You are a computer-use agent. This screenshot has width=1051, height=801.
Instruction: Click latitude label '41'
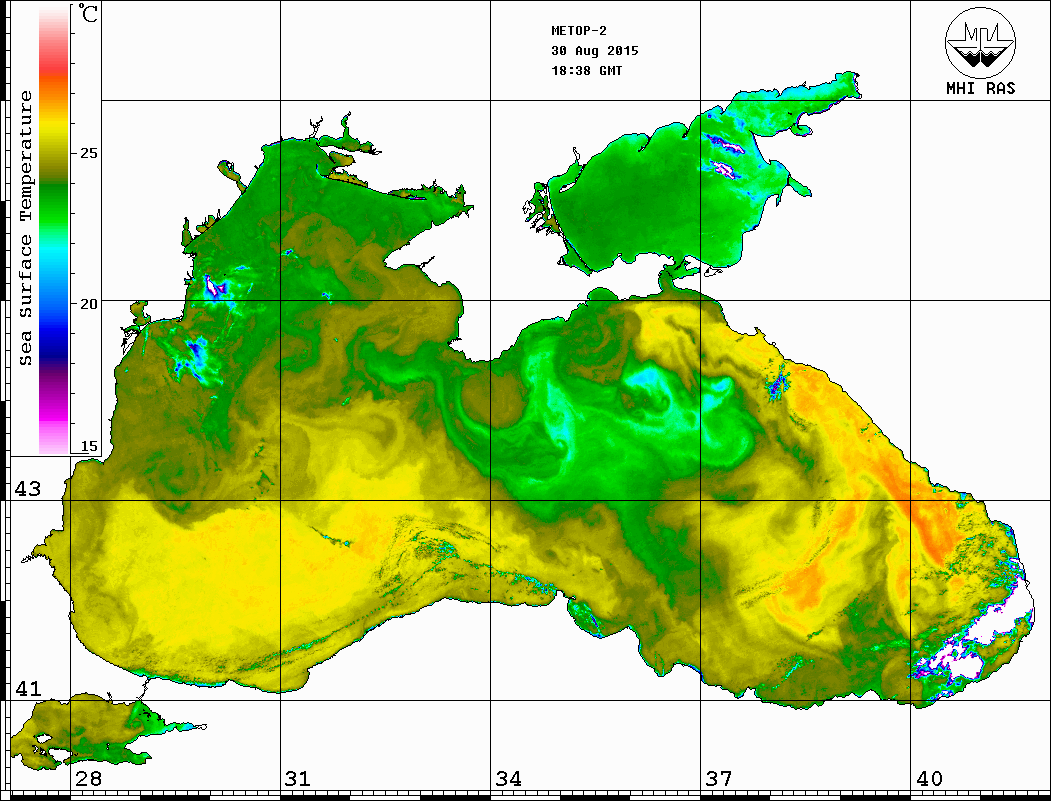click(x=28, y=688)
